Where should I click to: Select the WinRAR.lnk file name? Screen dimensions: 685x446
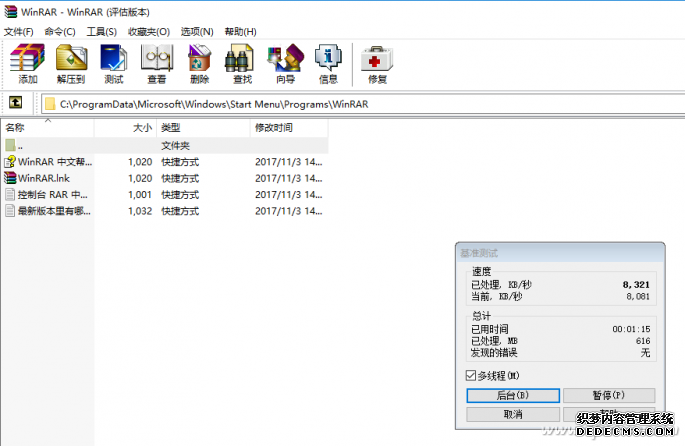pyautogui.click(x=44, y=178)
